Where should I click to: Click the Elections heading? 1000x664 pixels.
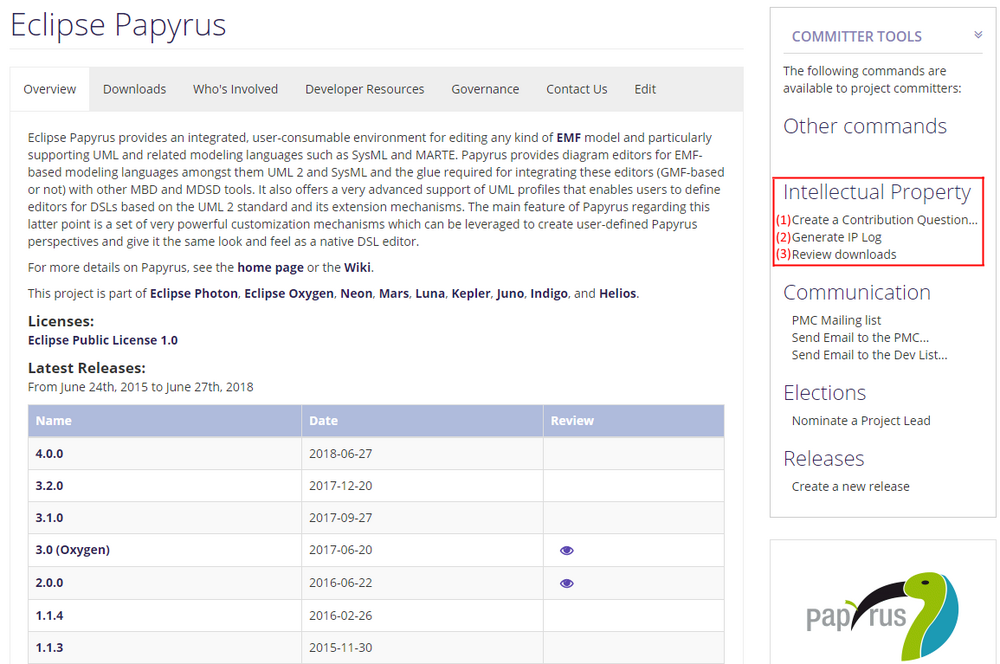point(825,393)
